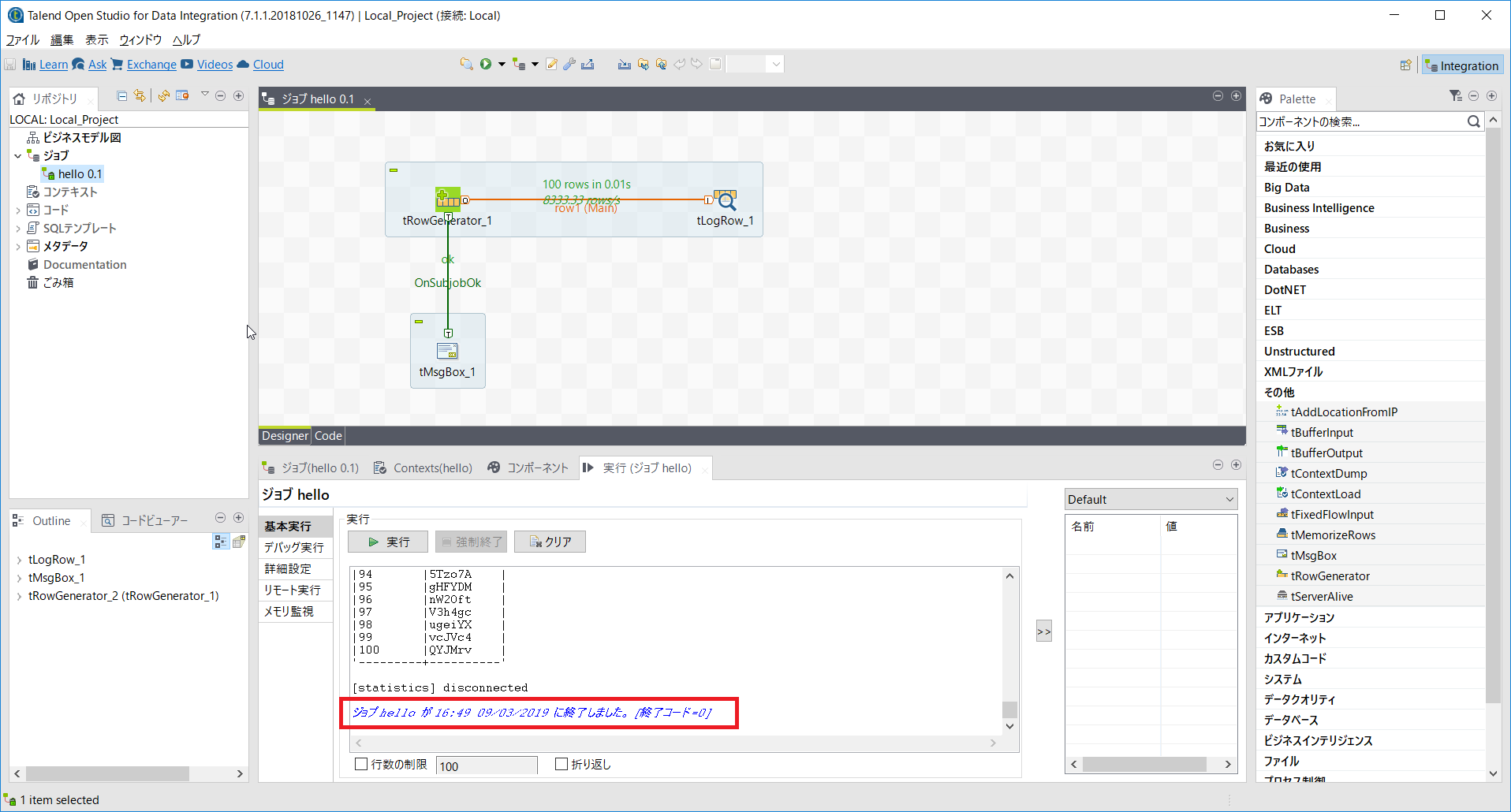The image size is (1511, 812).
Task: Click the クリア button to clear output
Action: coord(550,542)
